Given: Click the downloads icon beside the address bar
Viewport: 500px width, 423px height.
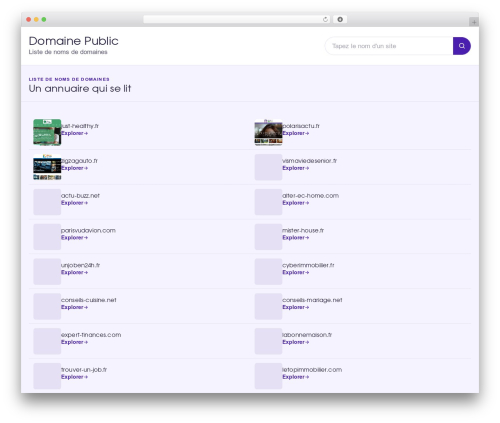Looking at the screenshot, I should point(340,19).
